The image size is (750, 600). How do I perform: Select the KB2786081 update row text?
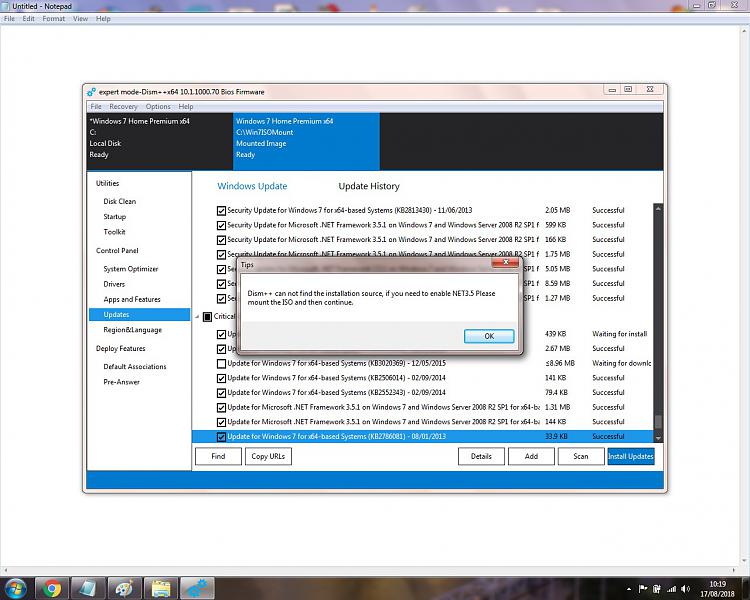click(x=336, y=436)
